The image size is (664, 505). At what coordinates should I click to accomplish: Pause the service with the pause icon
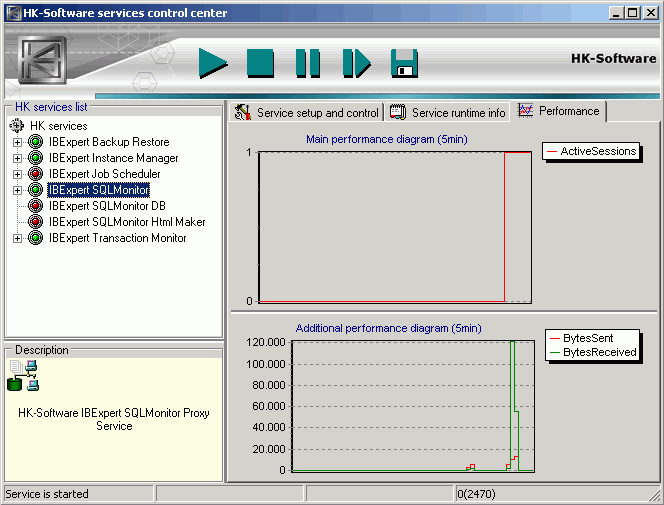pos(308,63)
